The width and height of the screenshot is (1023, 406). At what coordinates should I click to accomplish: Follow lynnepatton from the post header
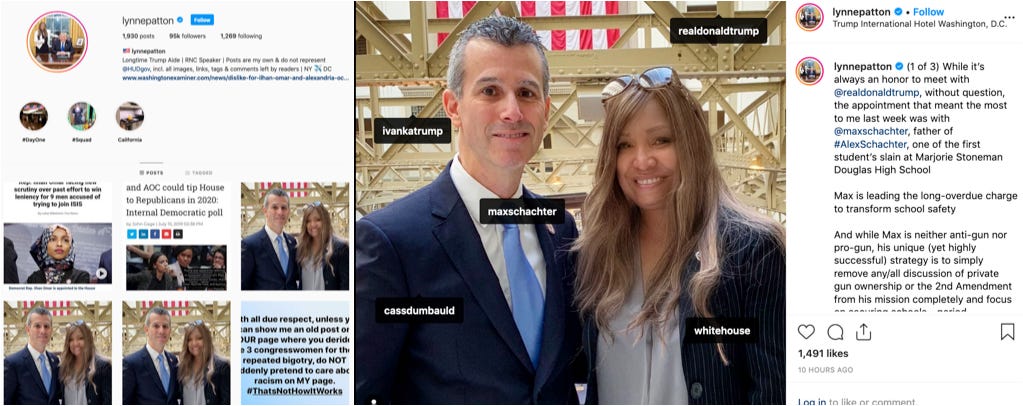point(928,12)
